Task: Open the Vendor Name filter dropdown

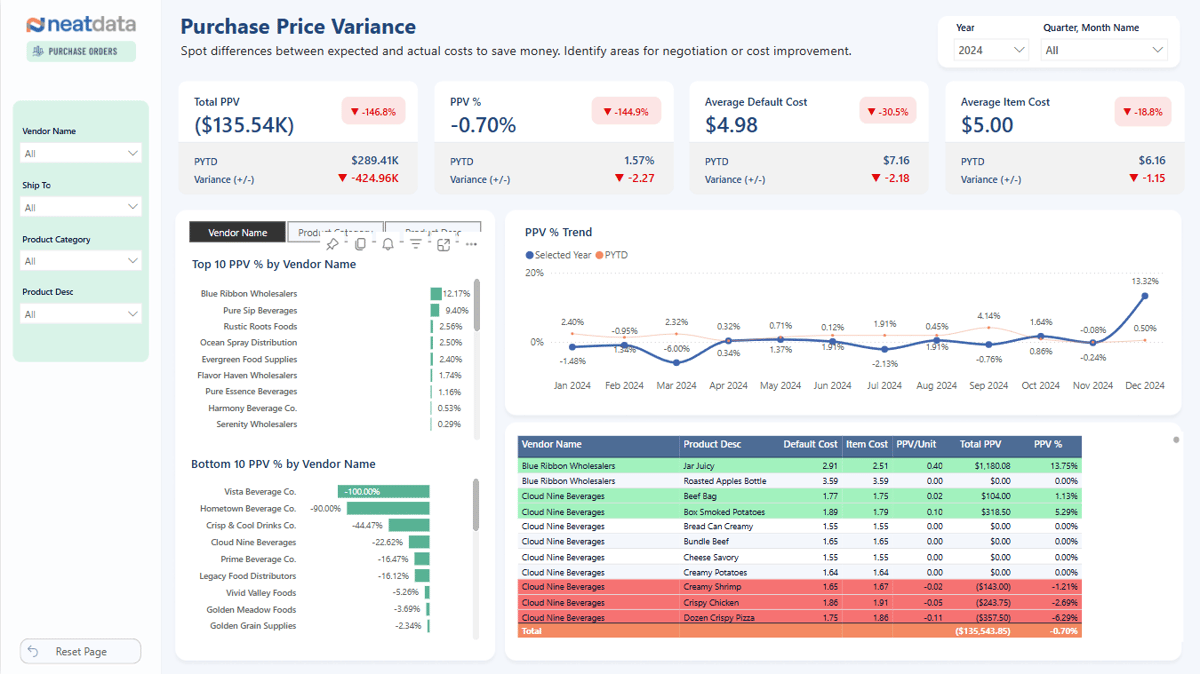Action: (133, 154)
